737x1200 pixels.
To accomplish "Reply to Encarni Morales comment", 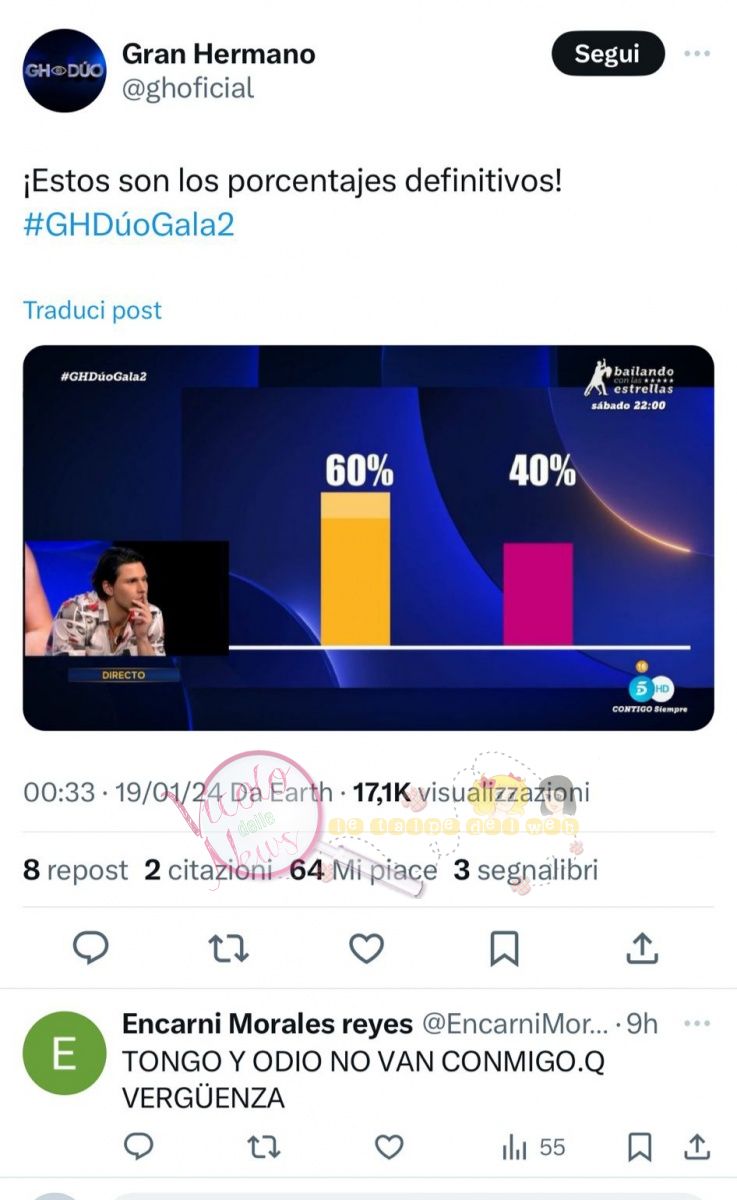I will [139, 1147].
